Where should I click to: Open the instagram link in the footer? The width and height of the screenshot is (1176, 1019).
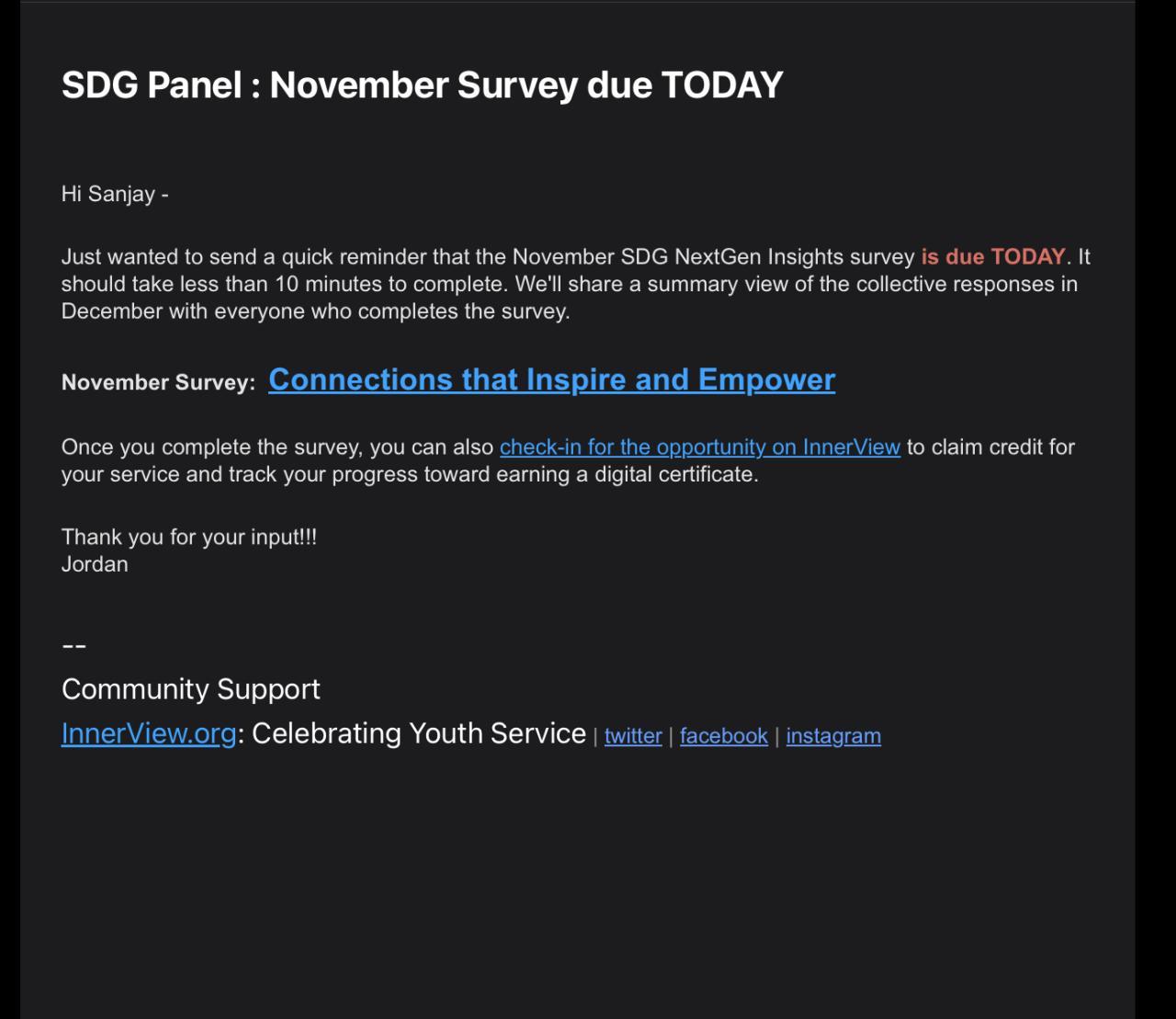pyautogui.click(x=833, y=736)
